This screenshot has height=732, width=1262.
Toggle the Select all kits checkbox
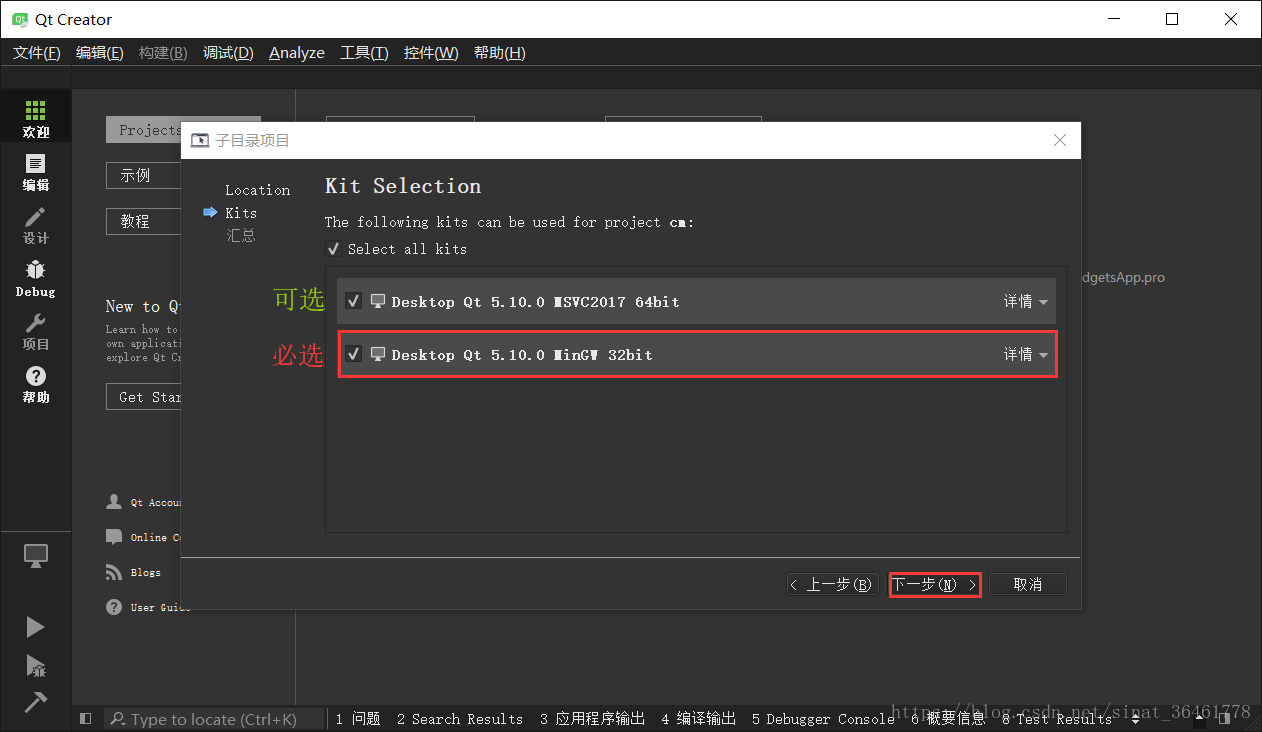(333, 249)
